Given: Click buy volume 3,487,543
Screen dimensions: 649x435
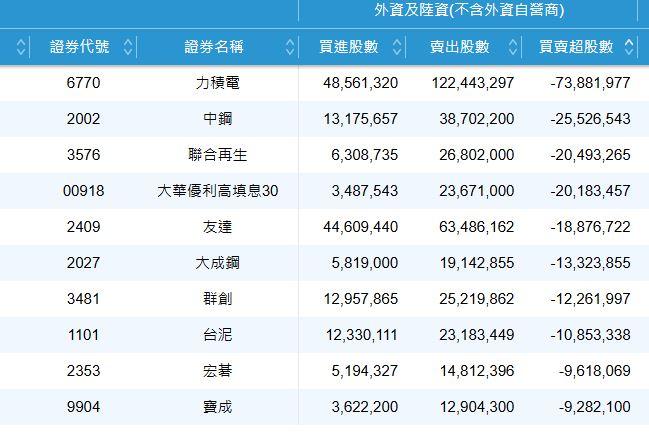Looking at the screenshot, I should (x=364, y=191).
